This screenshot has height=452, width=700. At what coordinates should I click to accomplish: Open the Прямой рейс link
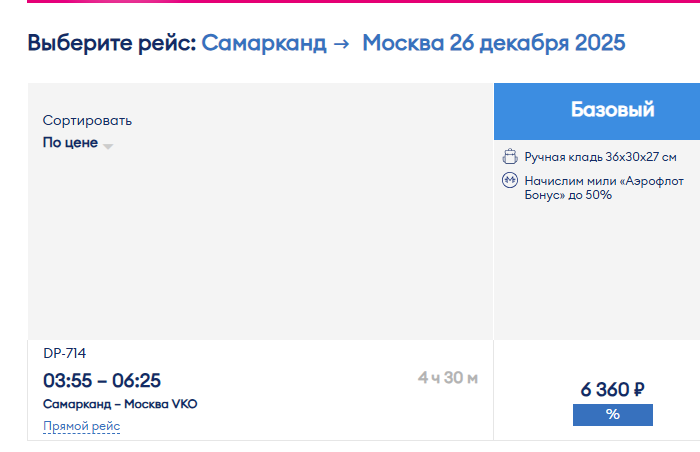tap(82, 426)
